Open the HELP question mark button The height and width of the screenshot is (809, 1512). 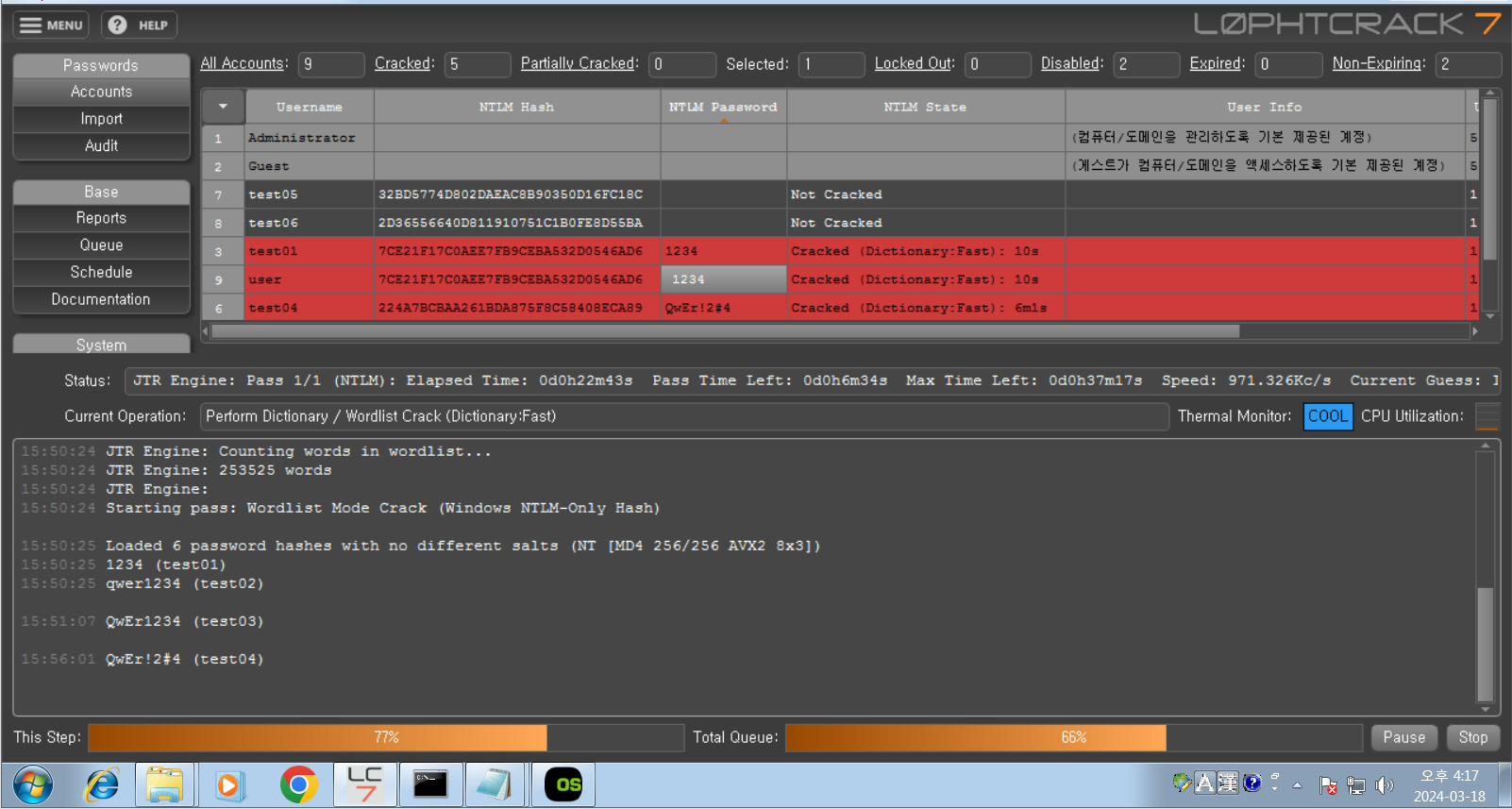pyautogui.click(x=139, y=25)
